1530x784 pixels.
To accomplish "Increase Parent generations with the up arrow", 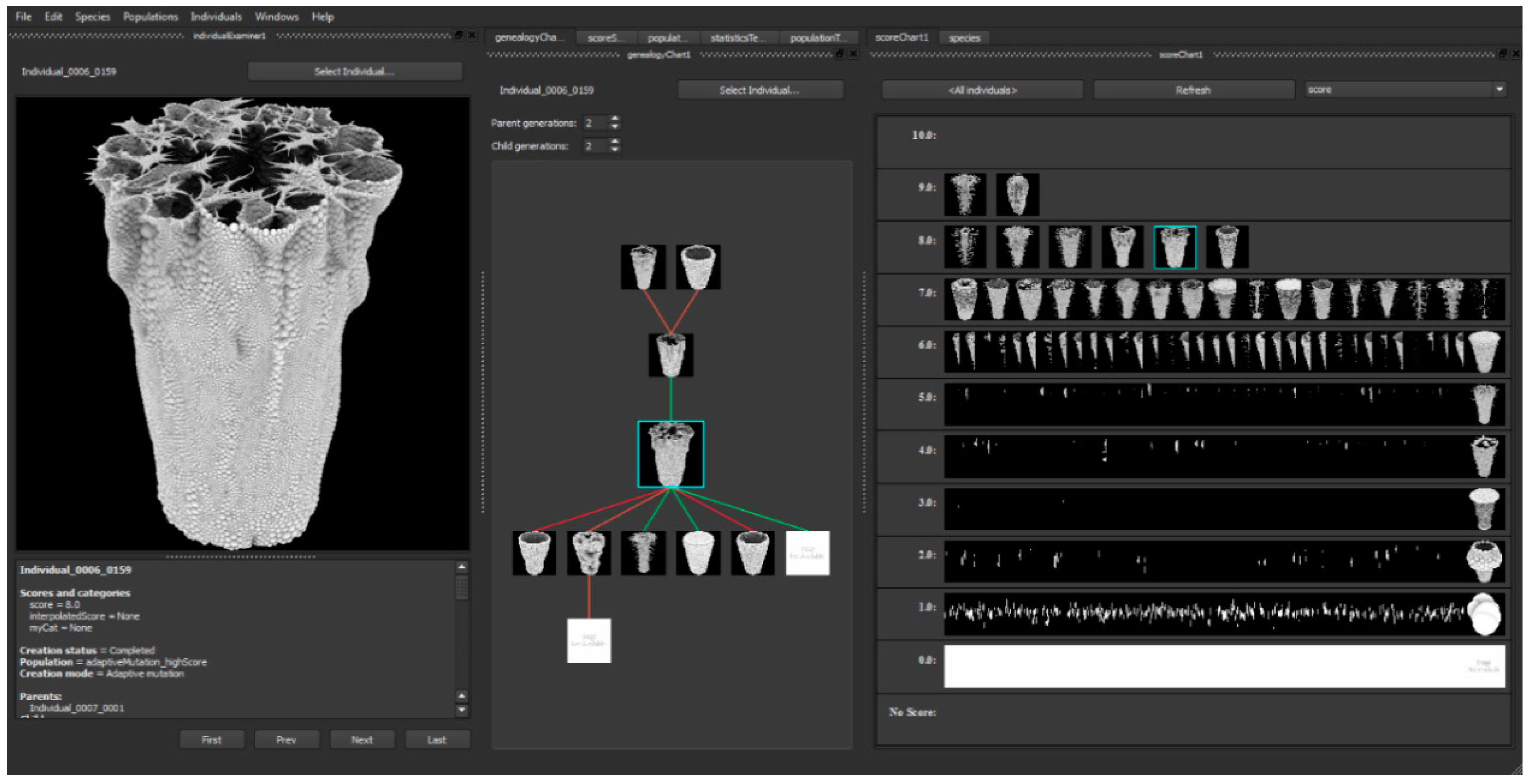I will click(615, 119).
